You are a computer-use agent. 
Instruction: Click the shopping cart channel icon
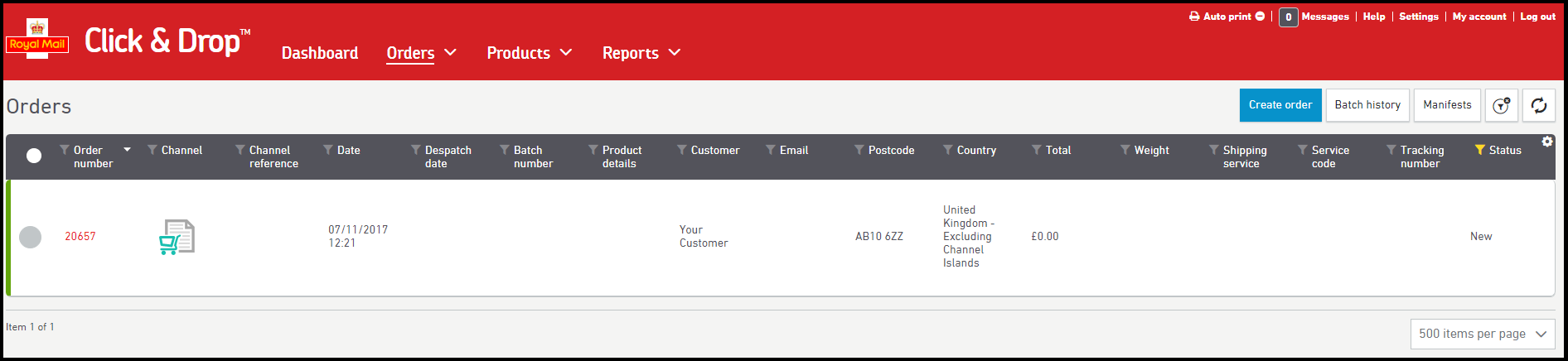(x=177, y=237)
